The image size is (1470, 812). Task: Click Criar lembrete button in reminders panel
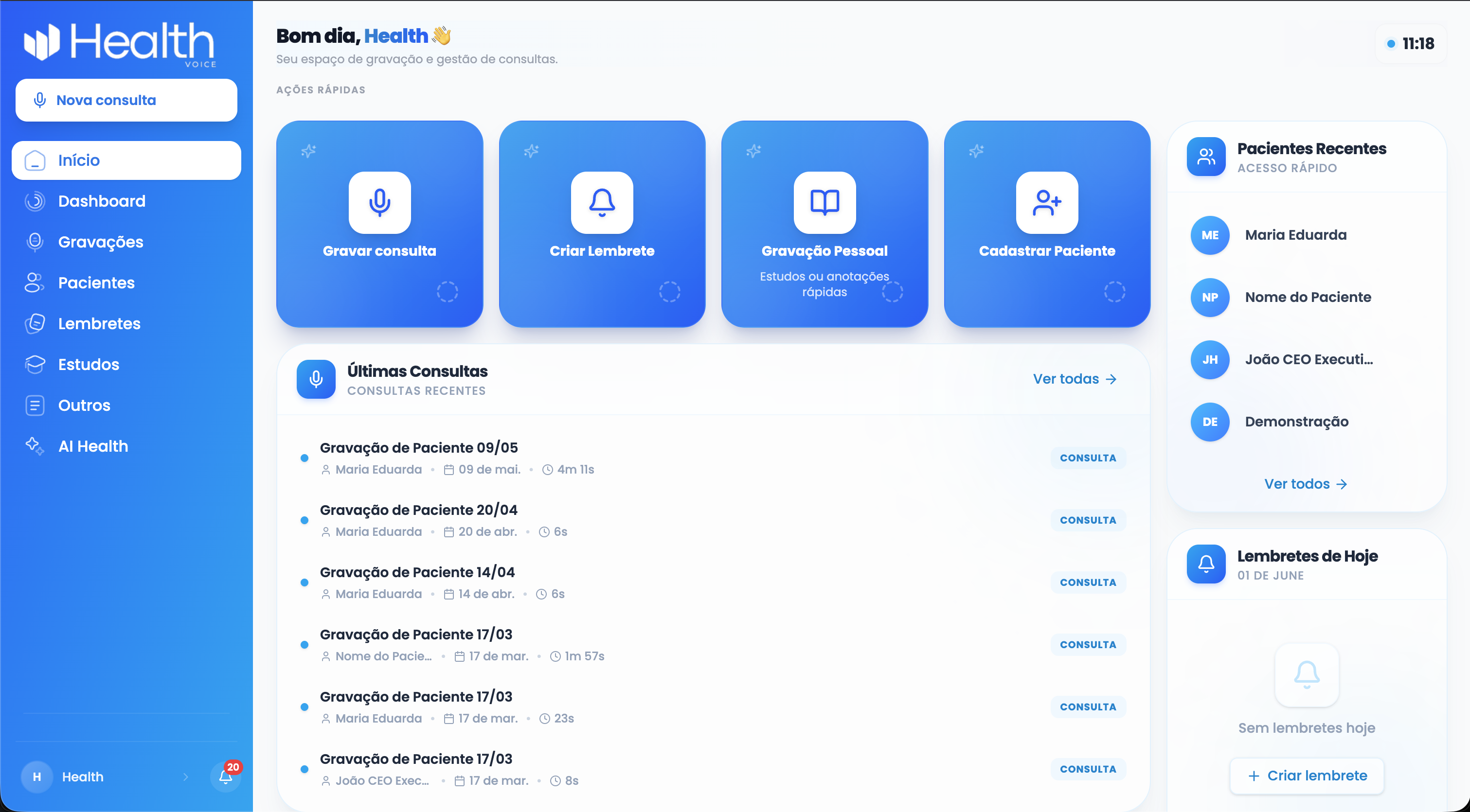pos(1307,776)
